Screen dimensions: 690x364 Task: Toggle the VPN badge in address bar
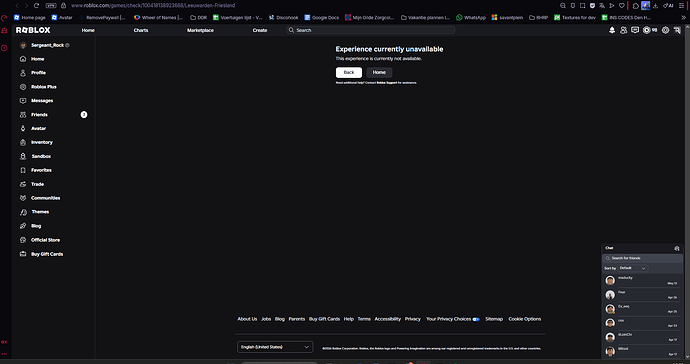(51, 6)
